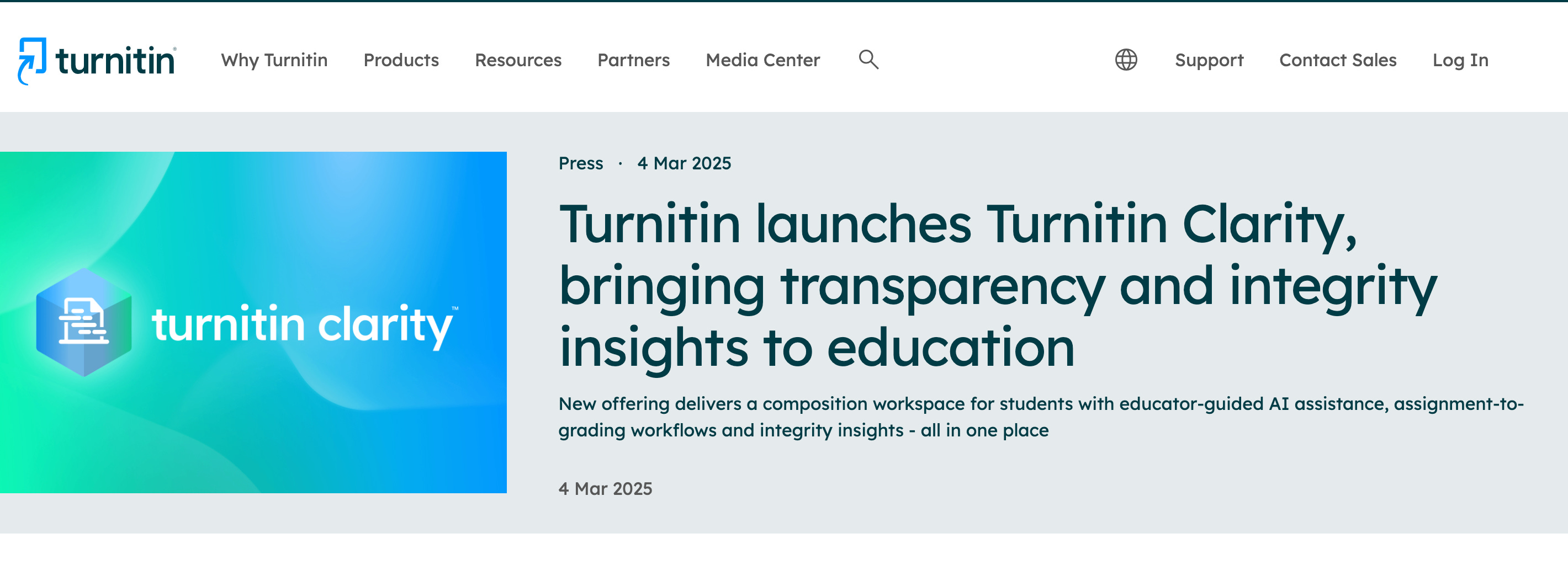Image resolution: width=1568 pixels, height=576 pixels.
Task: Open the Support link
Action: 1209,60
